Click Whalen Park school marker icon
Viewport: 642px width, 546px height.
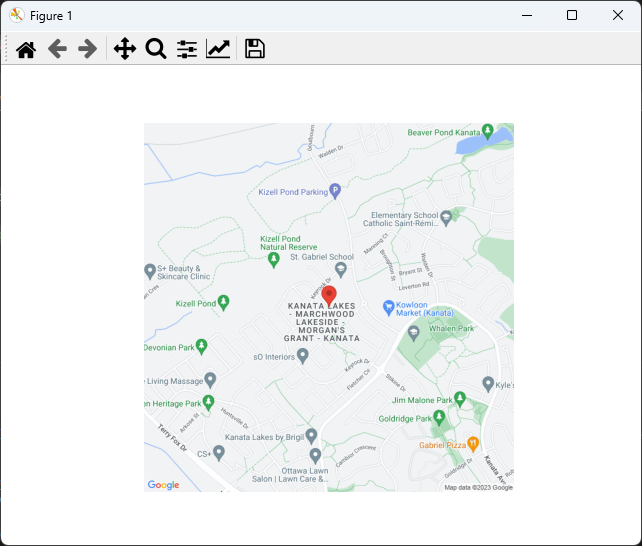(414, 333)
